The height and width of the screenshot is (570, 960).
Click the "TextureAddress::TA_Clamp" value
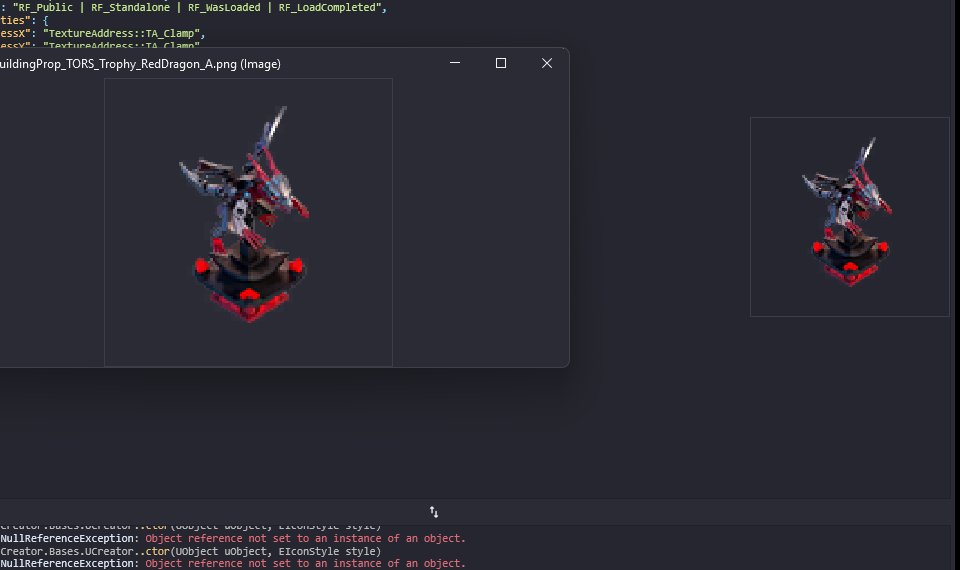[x=124, y=33]
